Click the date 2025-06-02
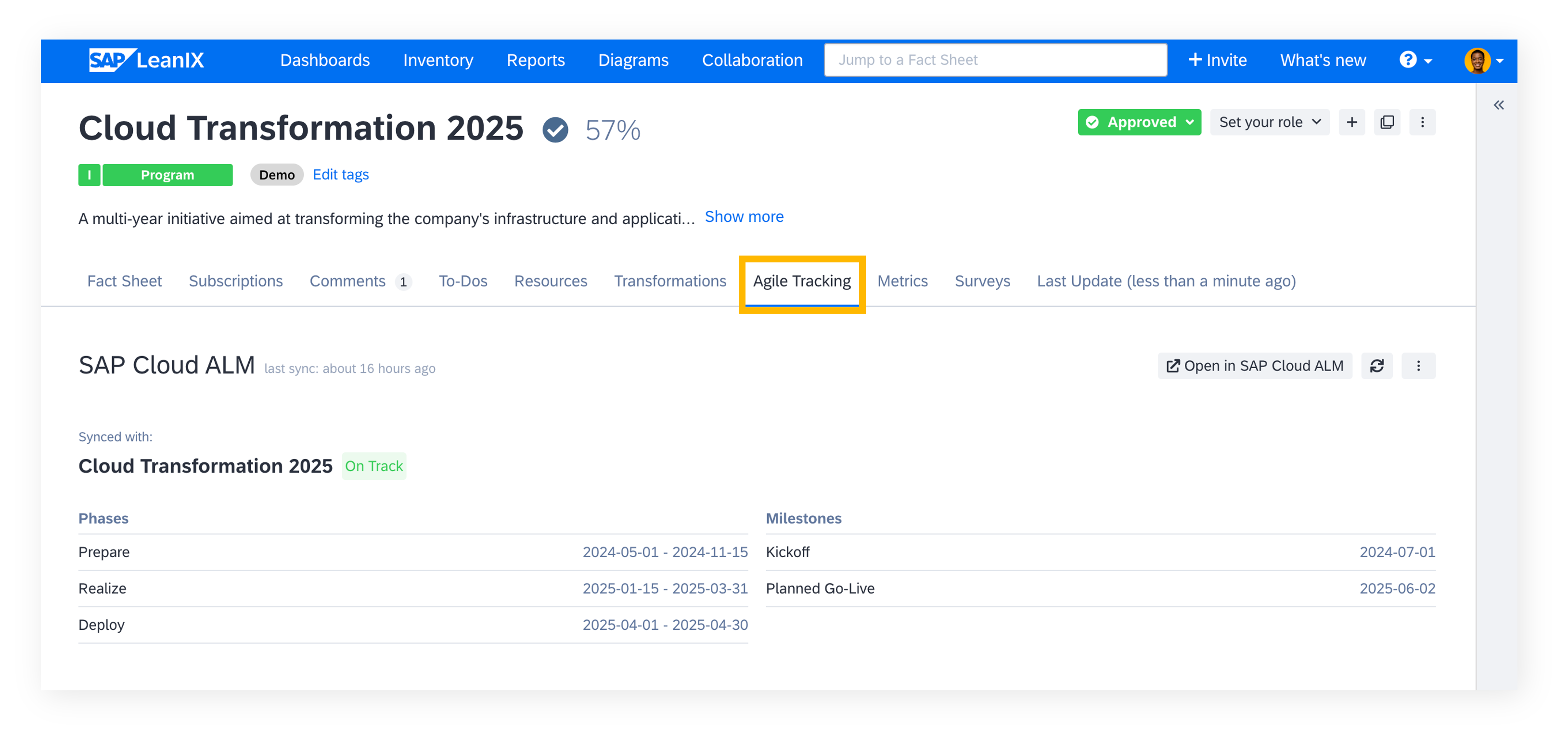The width and height of the screenshot is (1568, 741). tap(1397, 588)
